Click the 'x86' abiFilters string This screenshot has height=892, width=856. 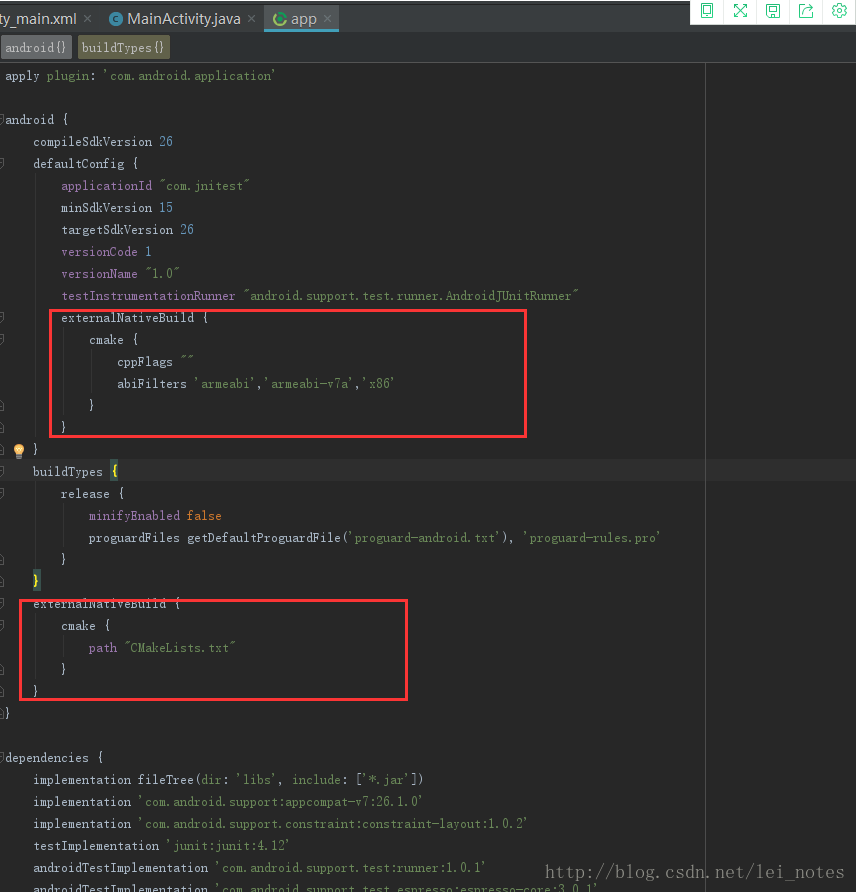click(x=378, y=384)
